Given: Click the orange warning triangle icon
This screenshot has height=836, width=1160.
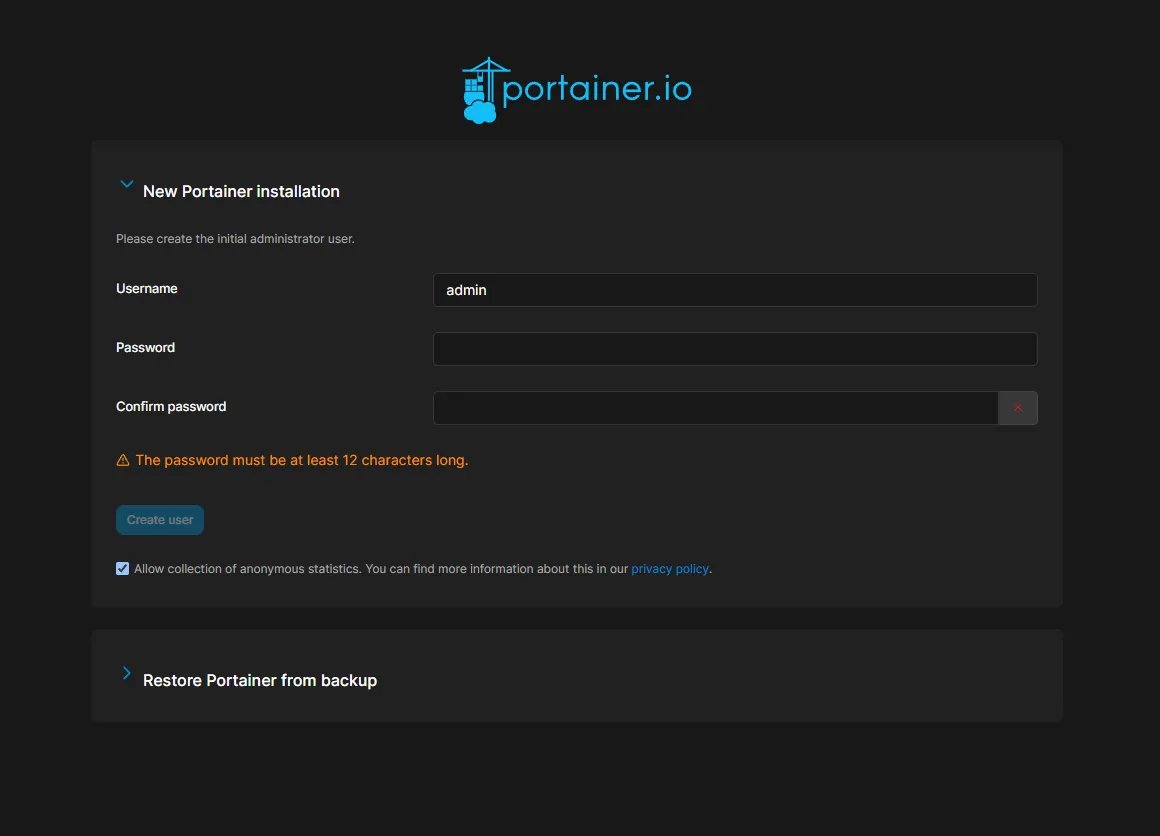Looking at the screenshot, I should [x=123, y=461].
